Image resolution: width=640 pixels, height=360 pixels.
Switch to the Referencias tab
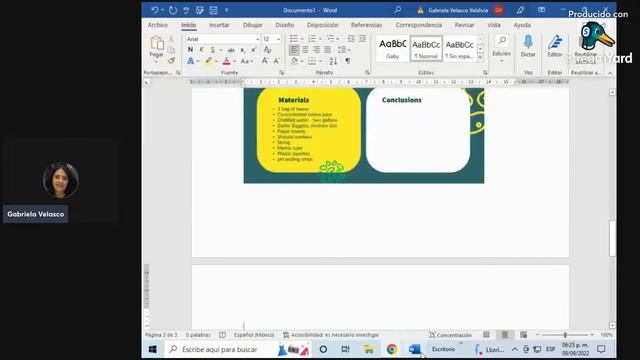367,25
